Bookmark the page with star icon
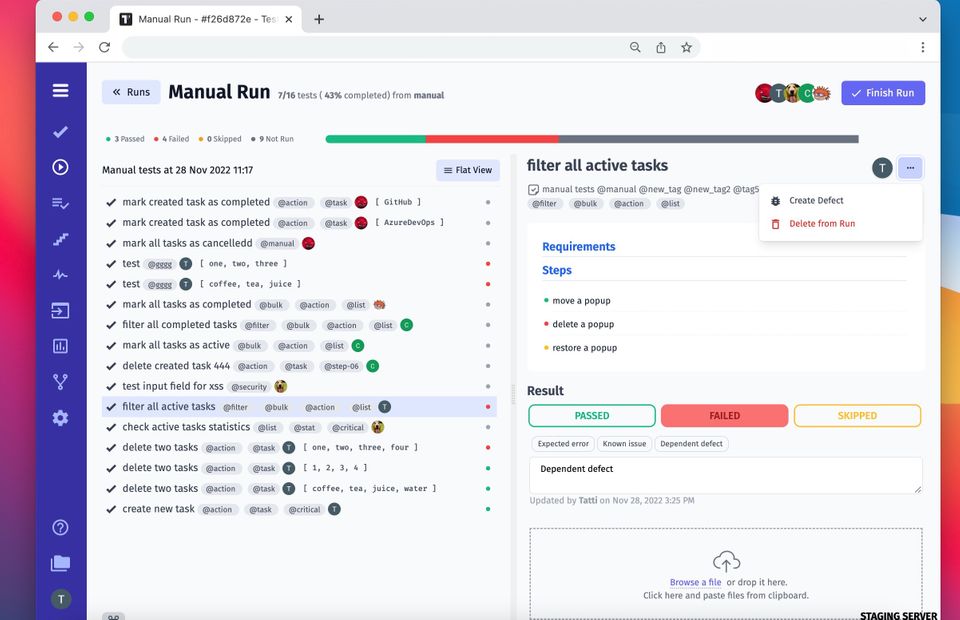The image size is (960, 620). tap(686, 47)
